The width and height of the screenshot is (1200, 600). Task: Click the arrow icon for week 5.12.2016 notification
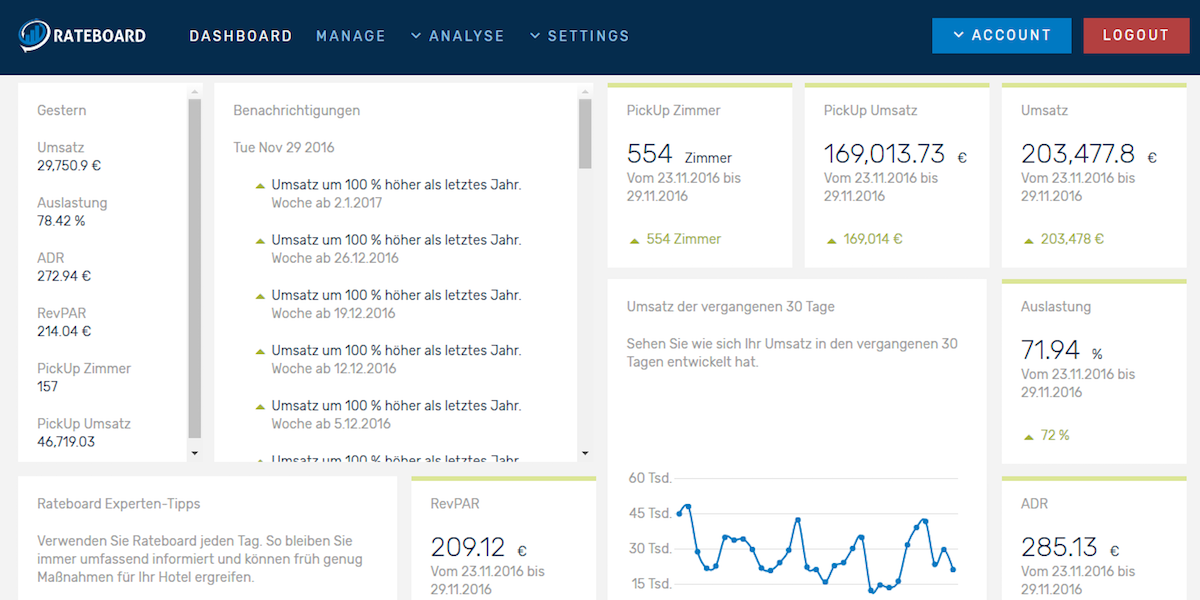[260, 407]
